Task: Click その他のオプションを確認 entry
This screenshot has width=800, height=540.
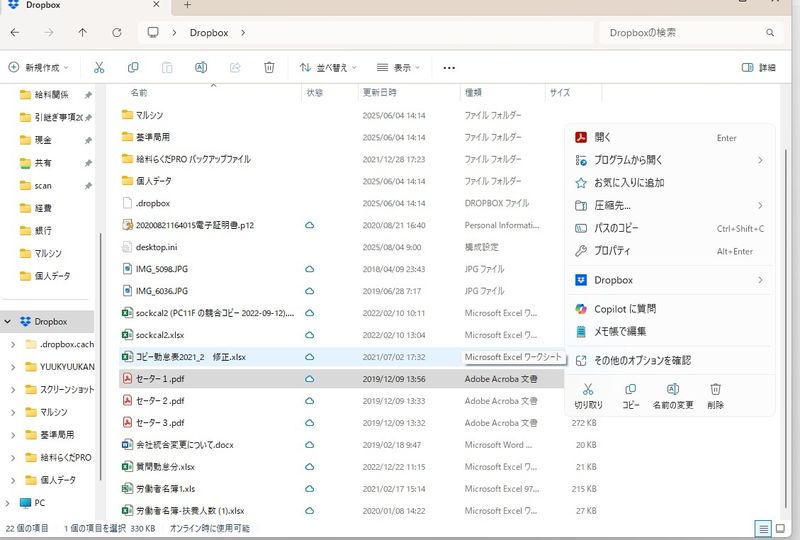Action: click(642, 360)
